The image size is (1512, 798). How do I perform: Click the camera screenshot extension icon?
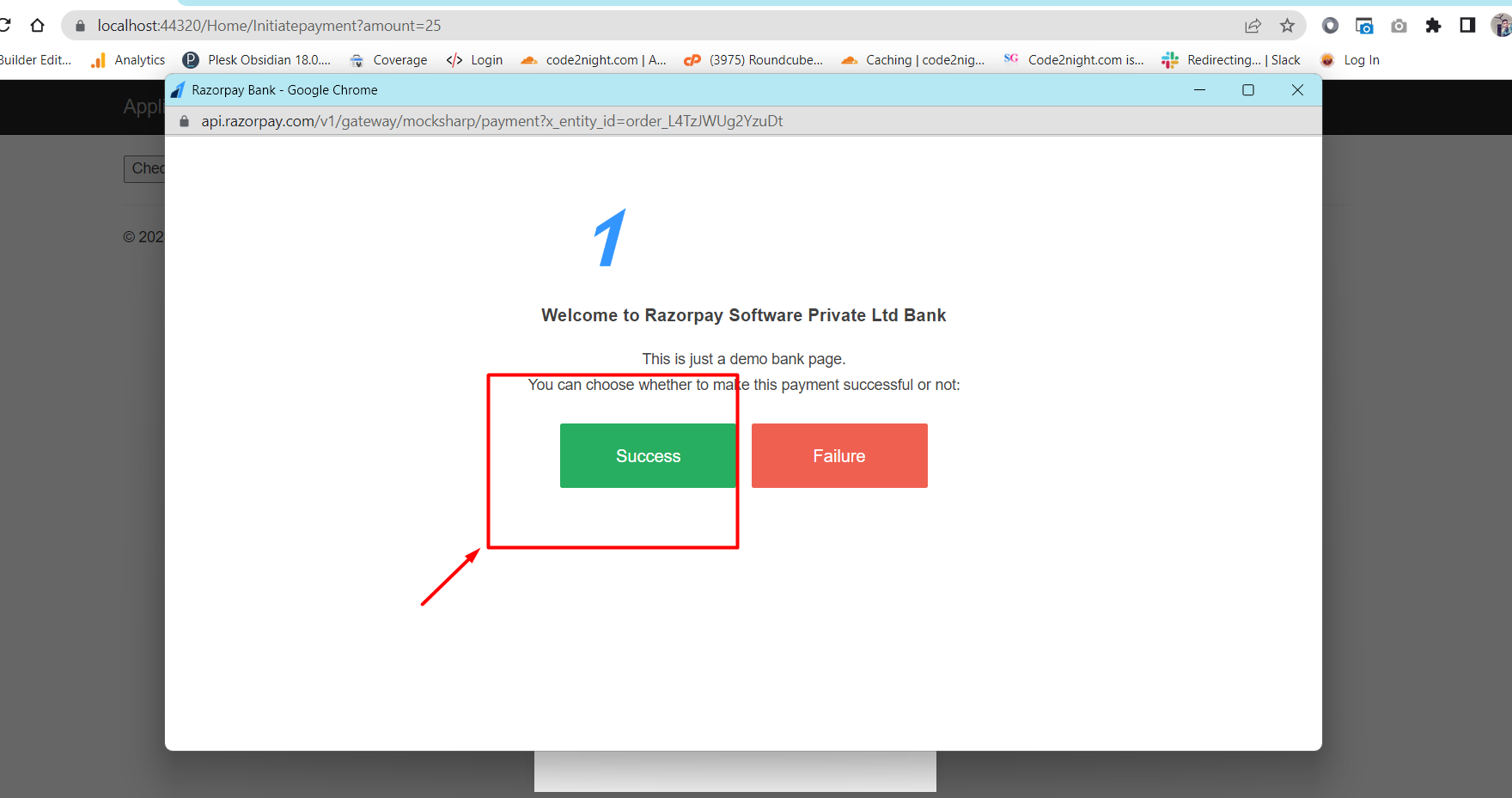[x=1399, y=26]
